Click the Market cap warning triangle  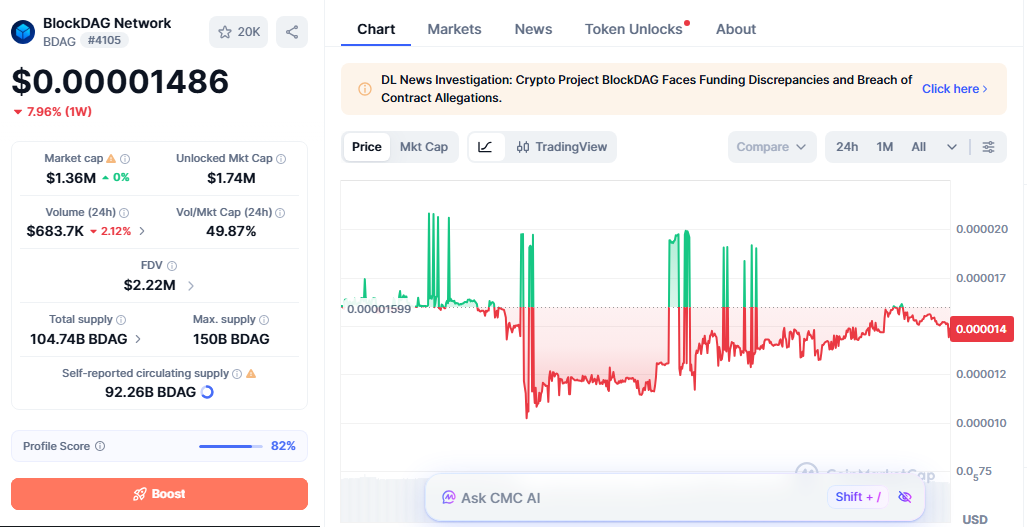pos(111,158)
